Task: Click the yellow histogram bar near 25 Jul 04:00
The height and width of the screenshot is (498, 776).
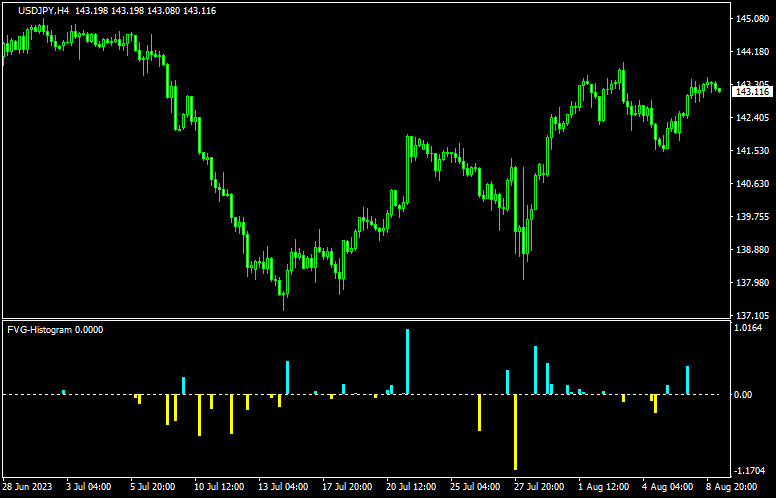Action: click(480, 413)
